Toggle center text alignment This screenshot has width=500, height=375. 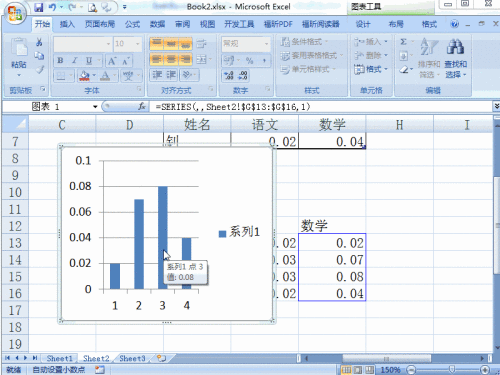[171, 59]
